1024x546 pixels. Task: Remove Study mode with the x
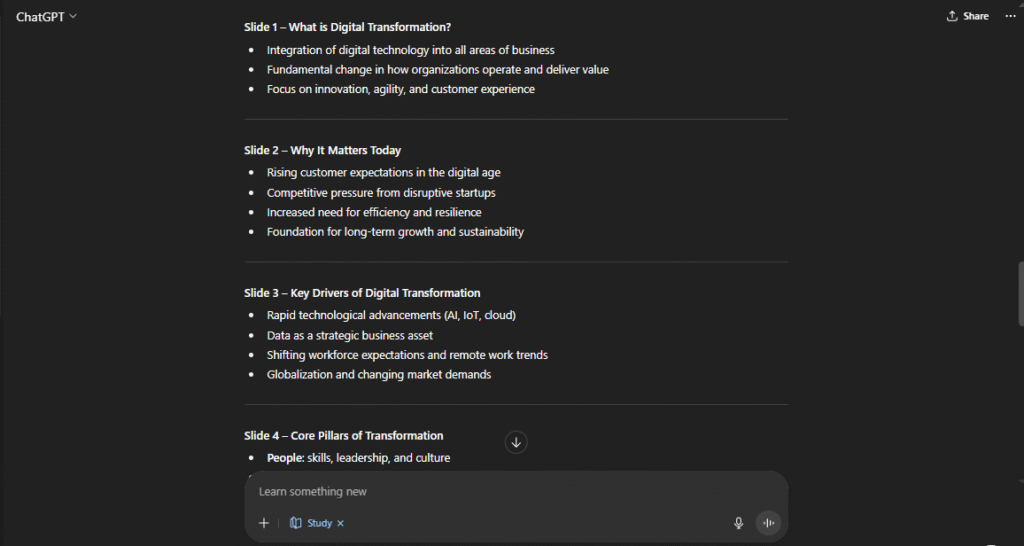[340, 523]
